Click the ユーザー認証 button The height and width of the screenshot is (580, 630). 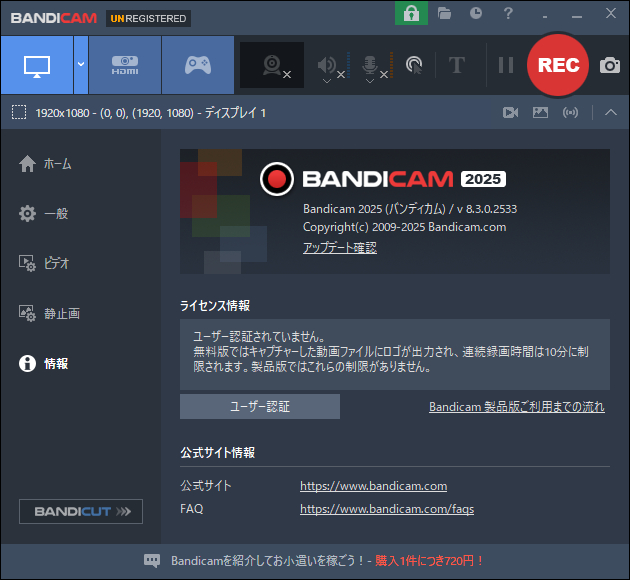click(x=260, y=406)
